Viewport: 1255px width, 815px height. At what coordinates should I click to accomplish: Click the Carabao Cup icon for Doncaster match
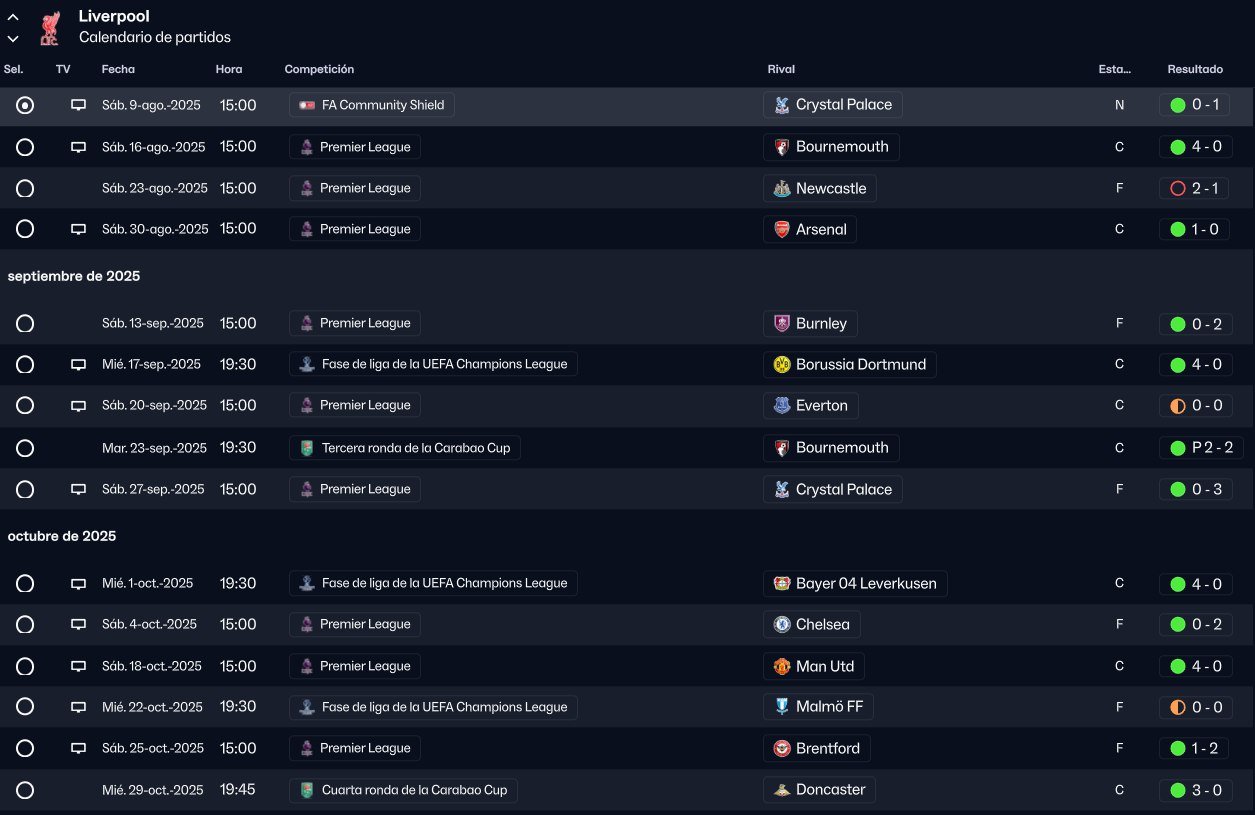tap(307, 790)
